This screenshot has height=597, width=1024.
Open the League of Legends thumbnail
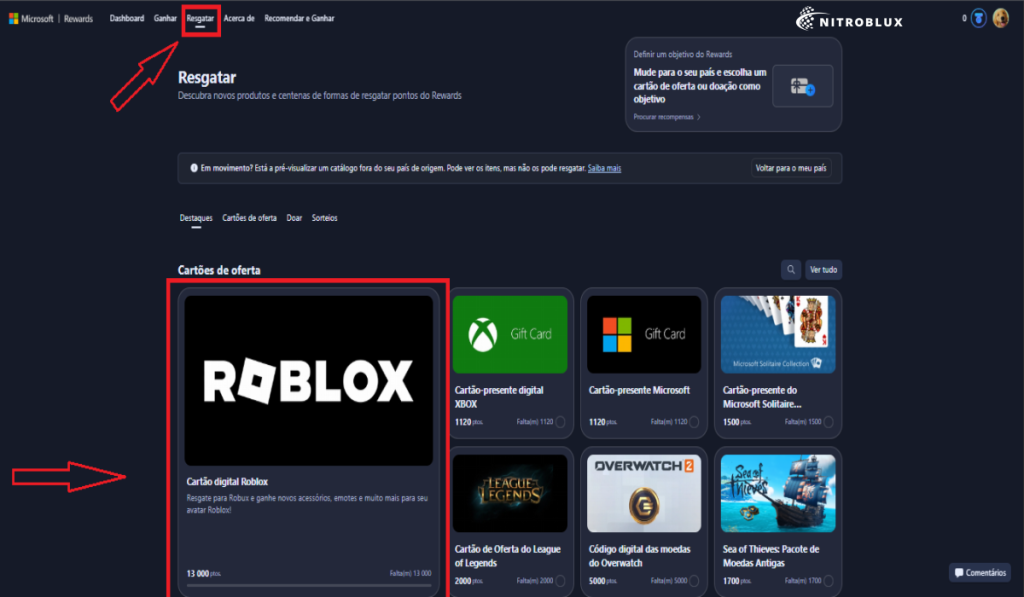510,493
